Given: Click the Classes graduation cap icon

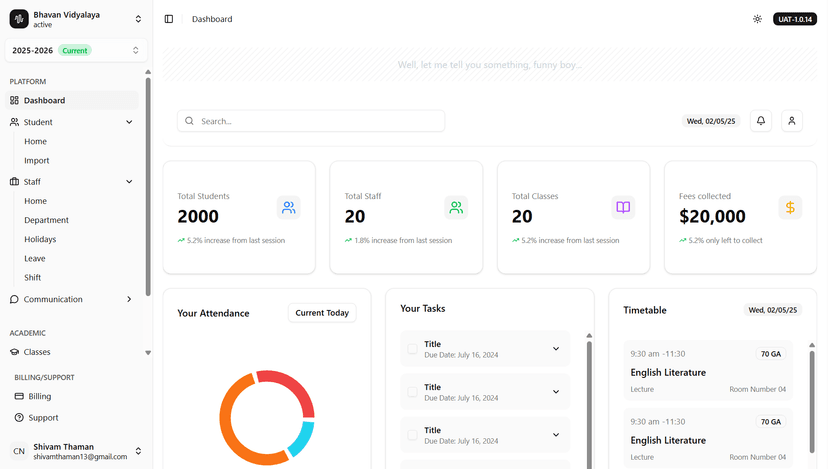Looking at the screenshot, I should [14, 352].
